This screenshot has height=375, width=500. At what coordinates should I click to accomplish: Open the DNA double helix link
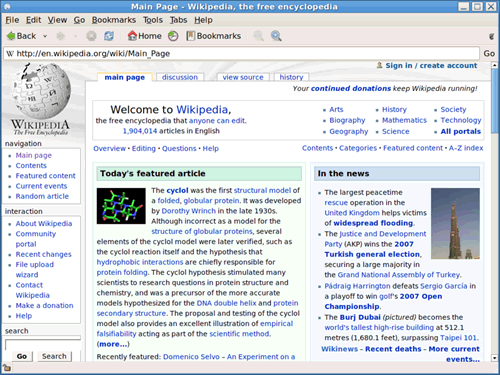pos(226,303)
